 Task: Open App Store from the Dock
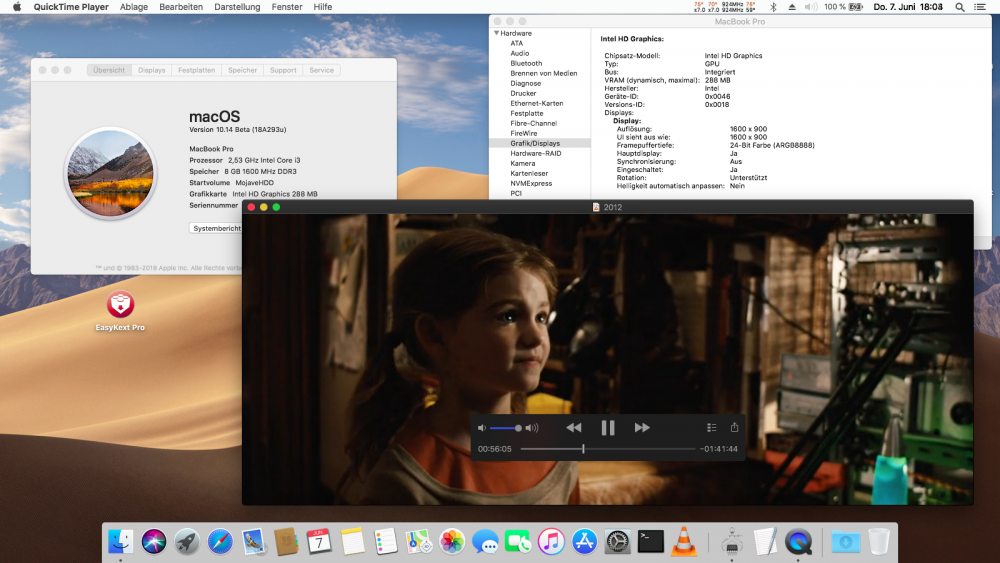(x=584, y=542)
